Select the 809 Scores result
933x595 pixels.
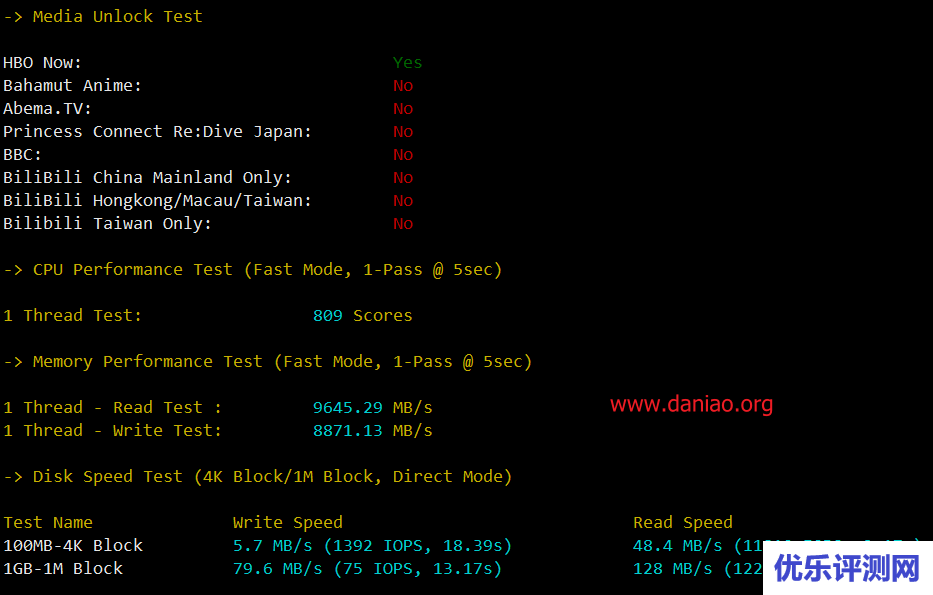[x=362, y=315]
